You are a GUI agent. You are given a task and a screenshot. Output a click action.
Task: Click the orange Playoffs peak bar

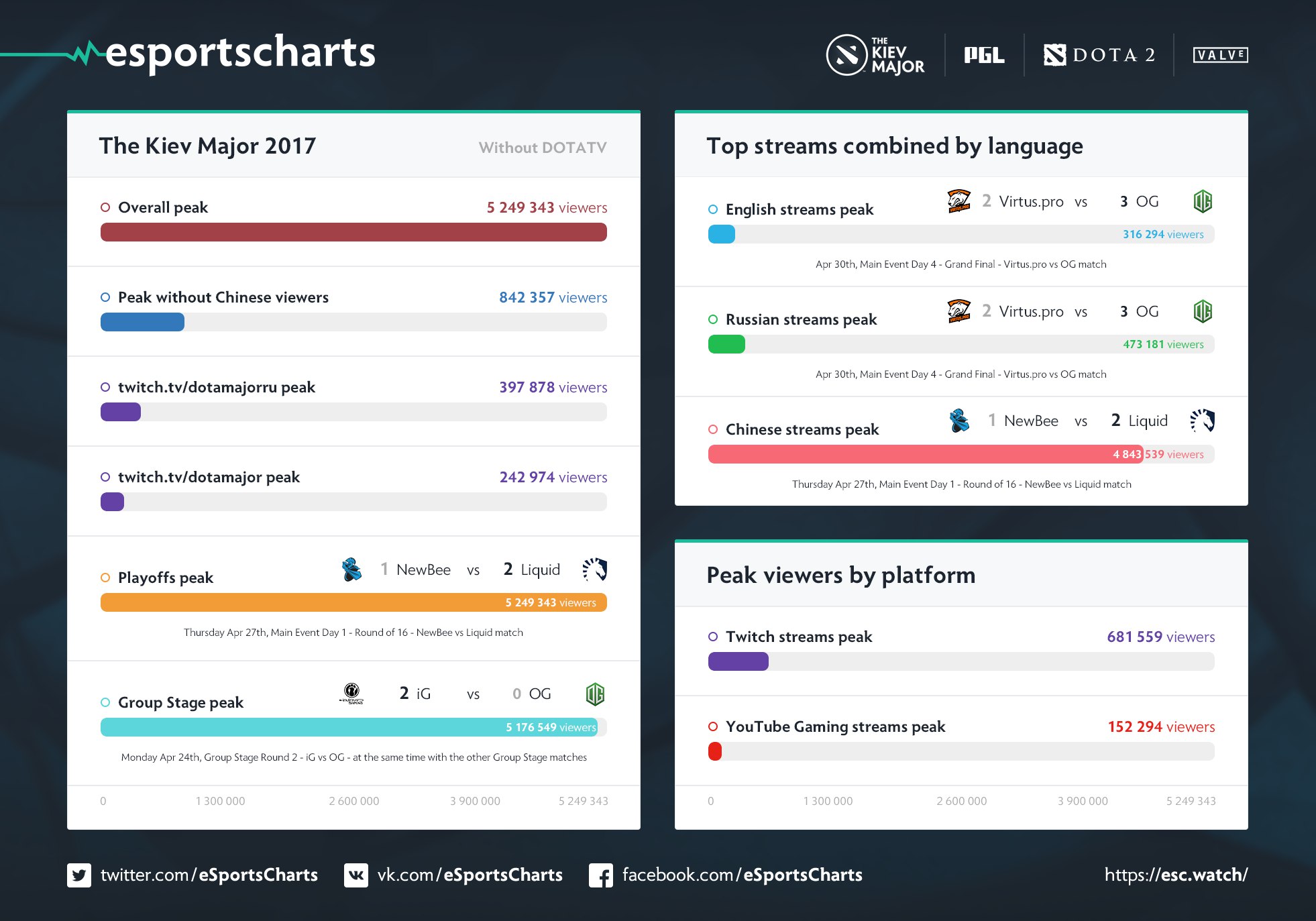353,602
